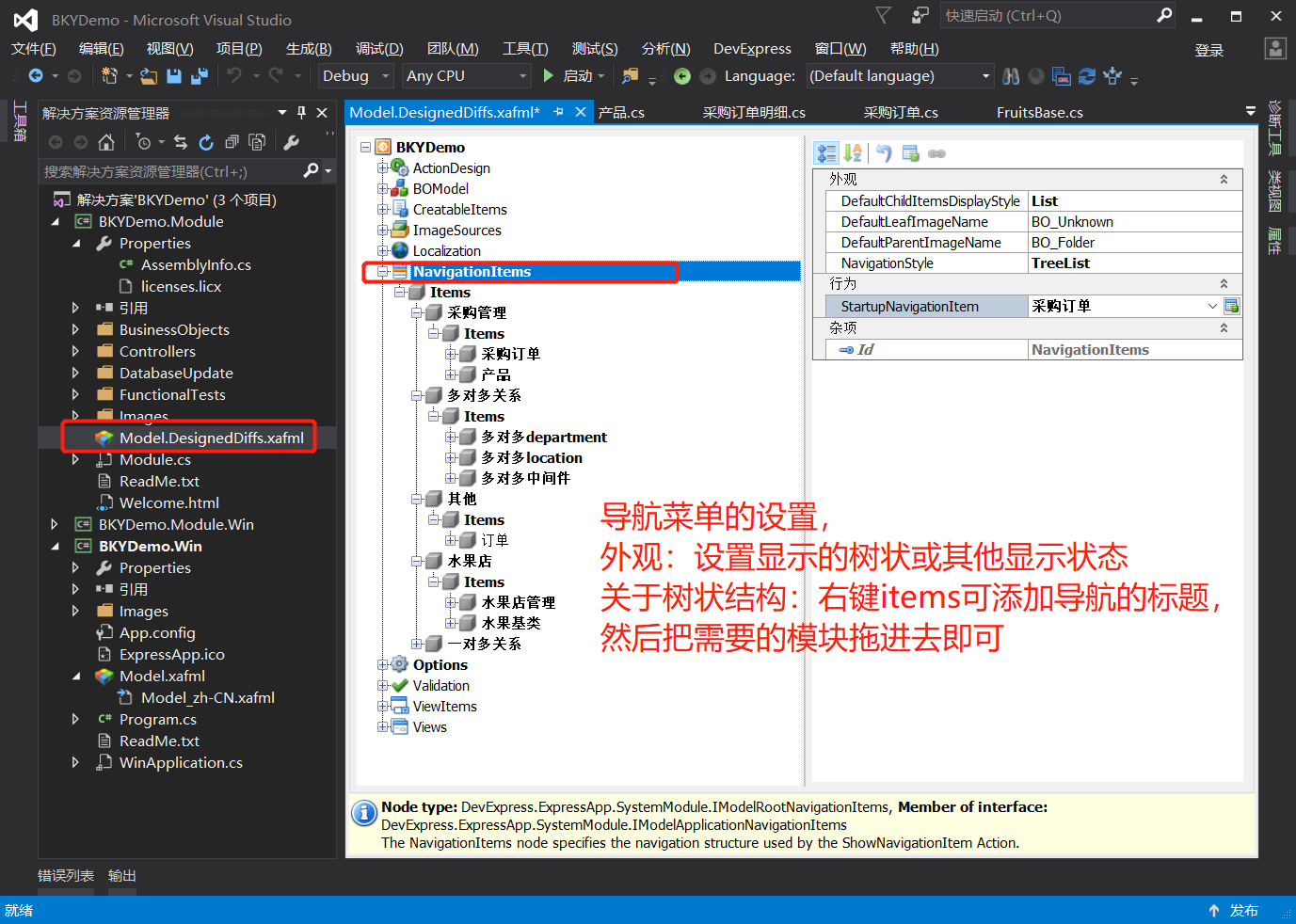The image size is (1296, 924).
Task: Switch to the 产品.cs tab
Action: tap(621, 113)
